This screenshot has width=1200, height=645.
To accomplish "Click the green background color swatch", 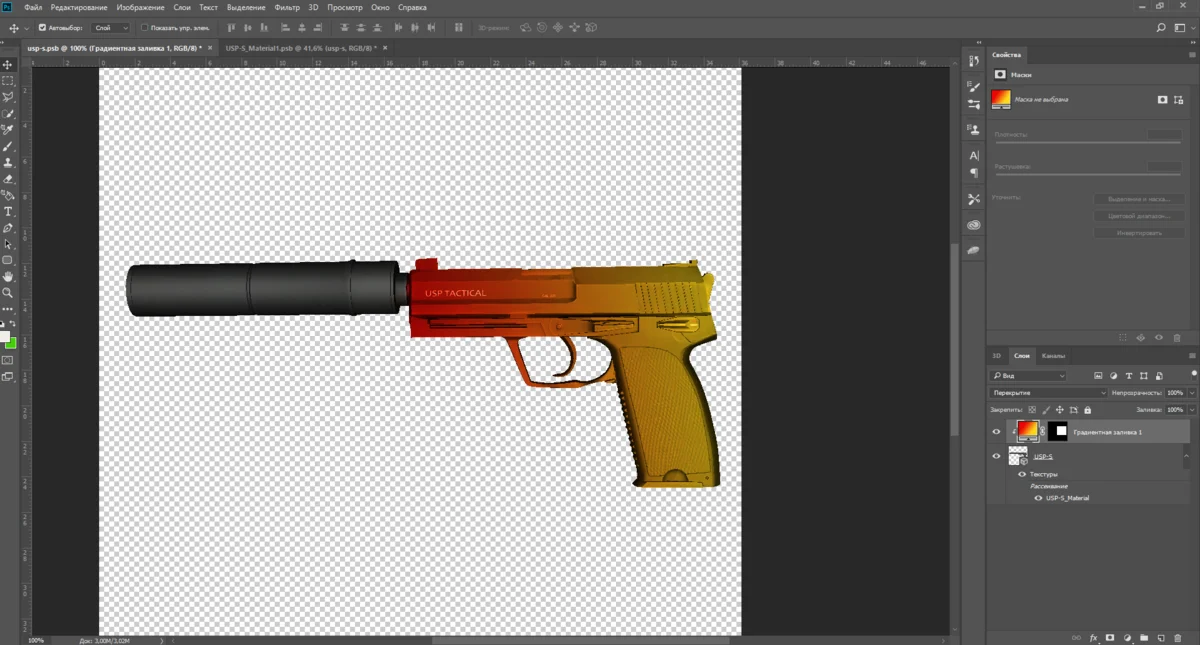I will point(11,343).
